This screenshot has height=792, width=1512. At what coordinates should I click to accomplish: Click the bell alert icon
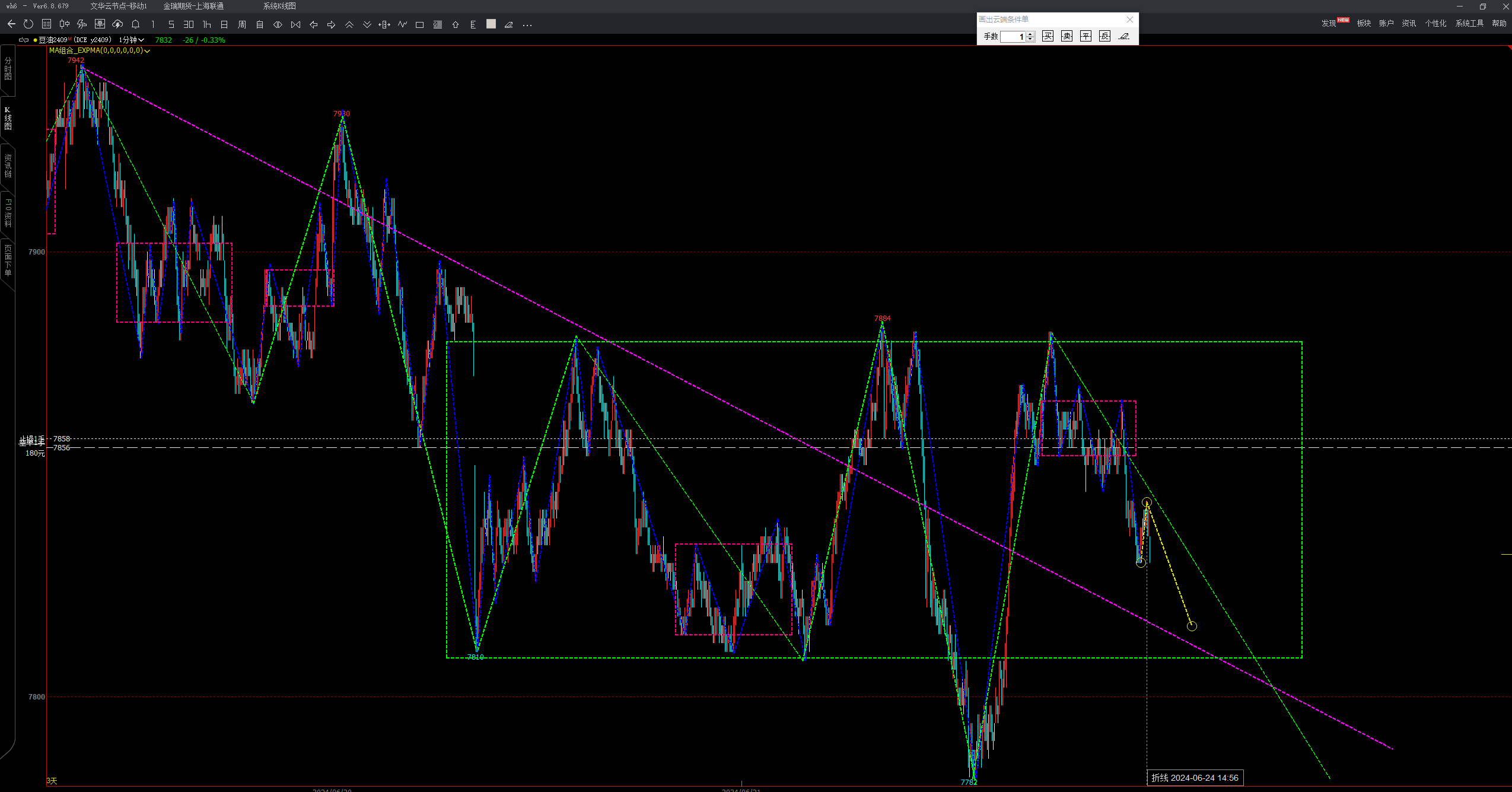click(x=135, y=24)
